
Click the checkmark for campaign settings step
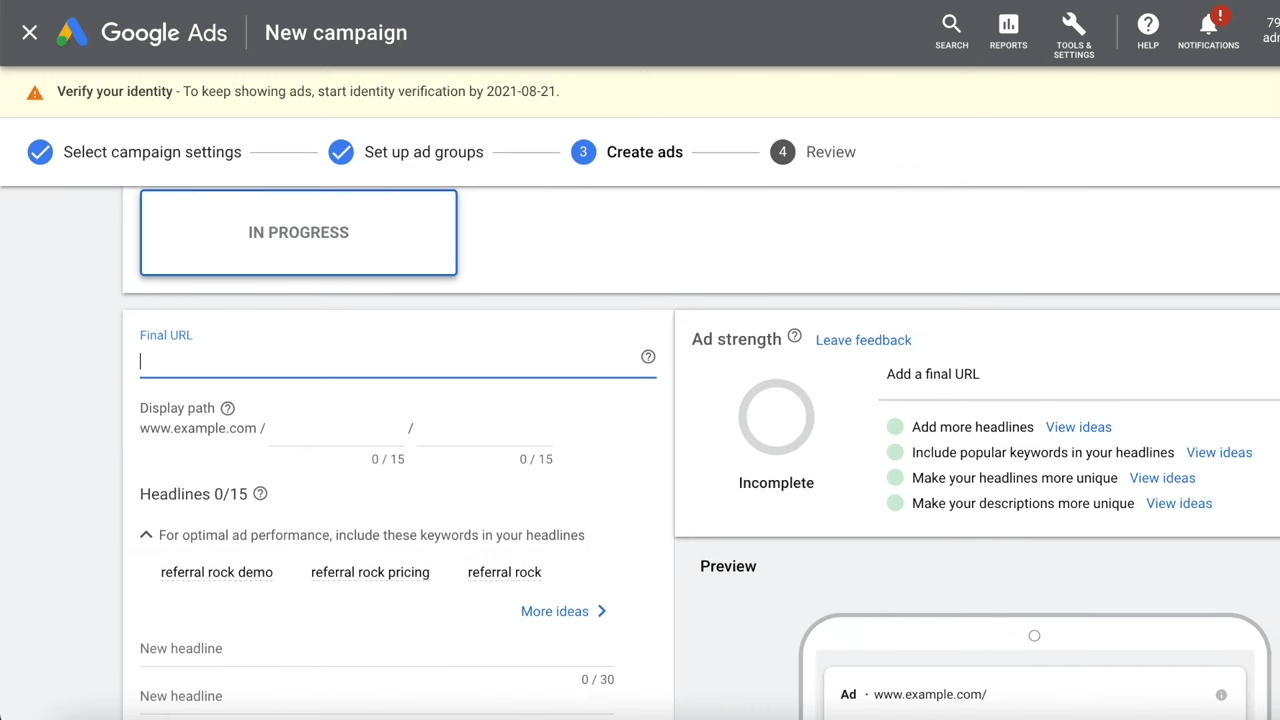(40, 152)
